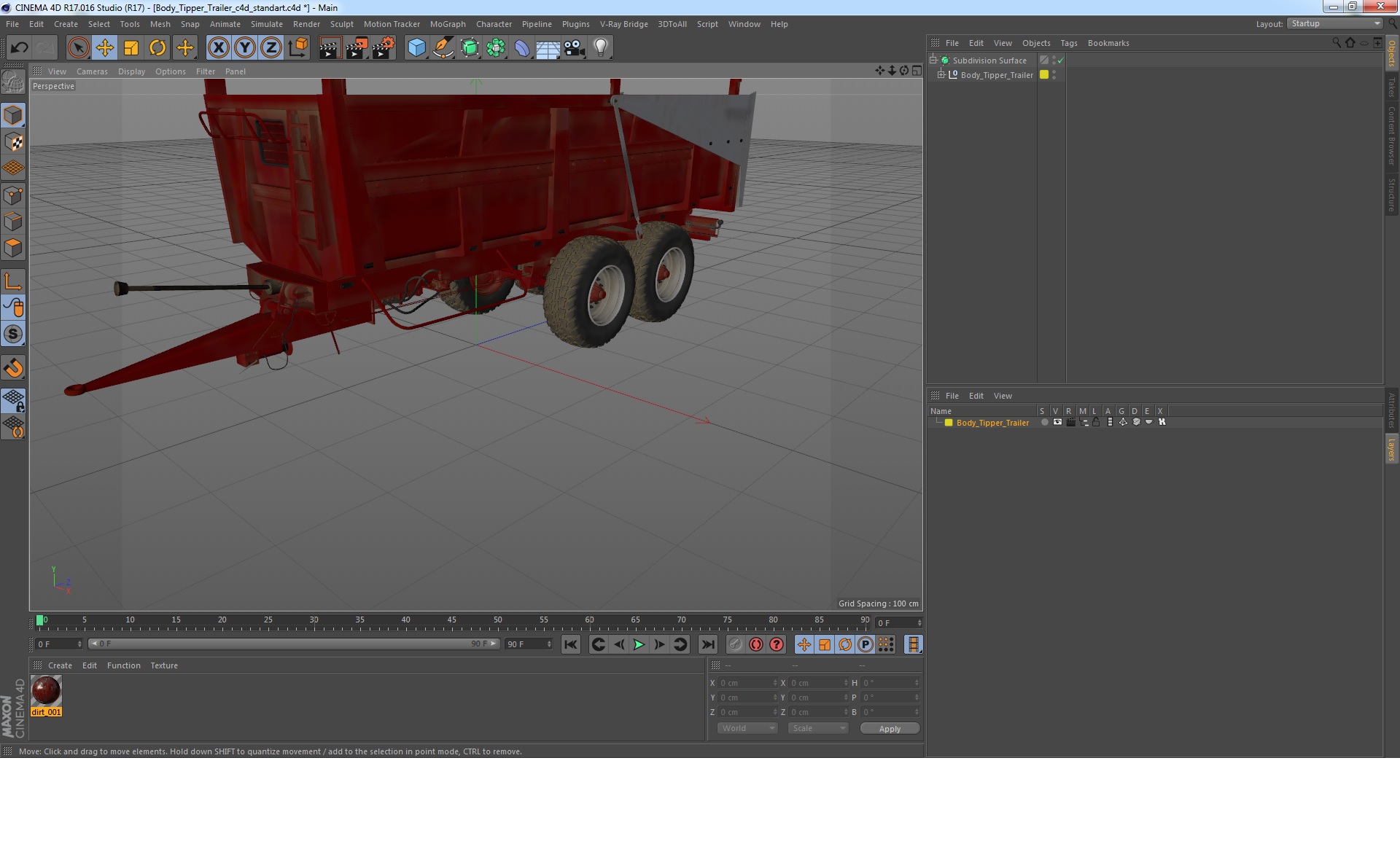Select Polygons mode in left sidebar
This screenshot has height=844, width=1400.
(13, 248)
